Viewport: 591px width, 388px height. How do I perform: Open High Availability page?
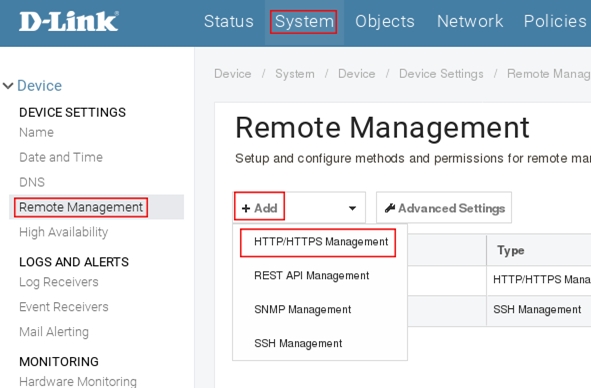pyautogui.click(x=63, y=232)
